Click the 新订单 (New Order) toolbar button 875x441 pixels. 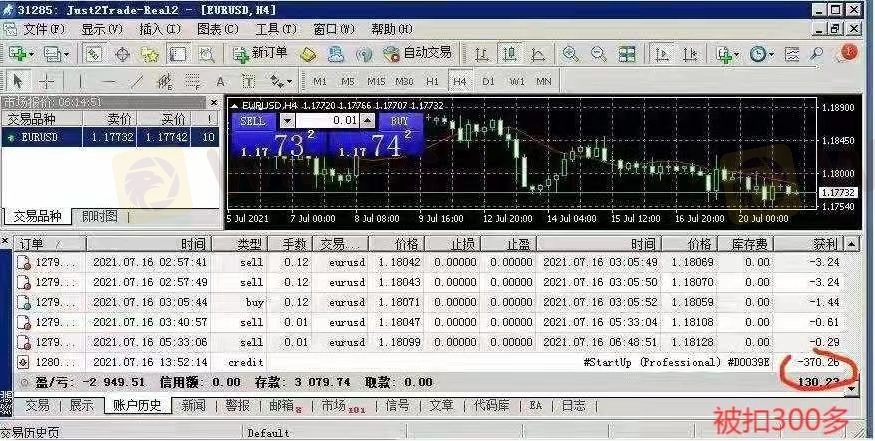[x=260, y=53]
